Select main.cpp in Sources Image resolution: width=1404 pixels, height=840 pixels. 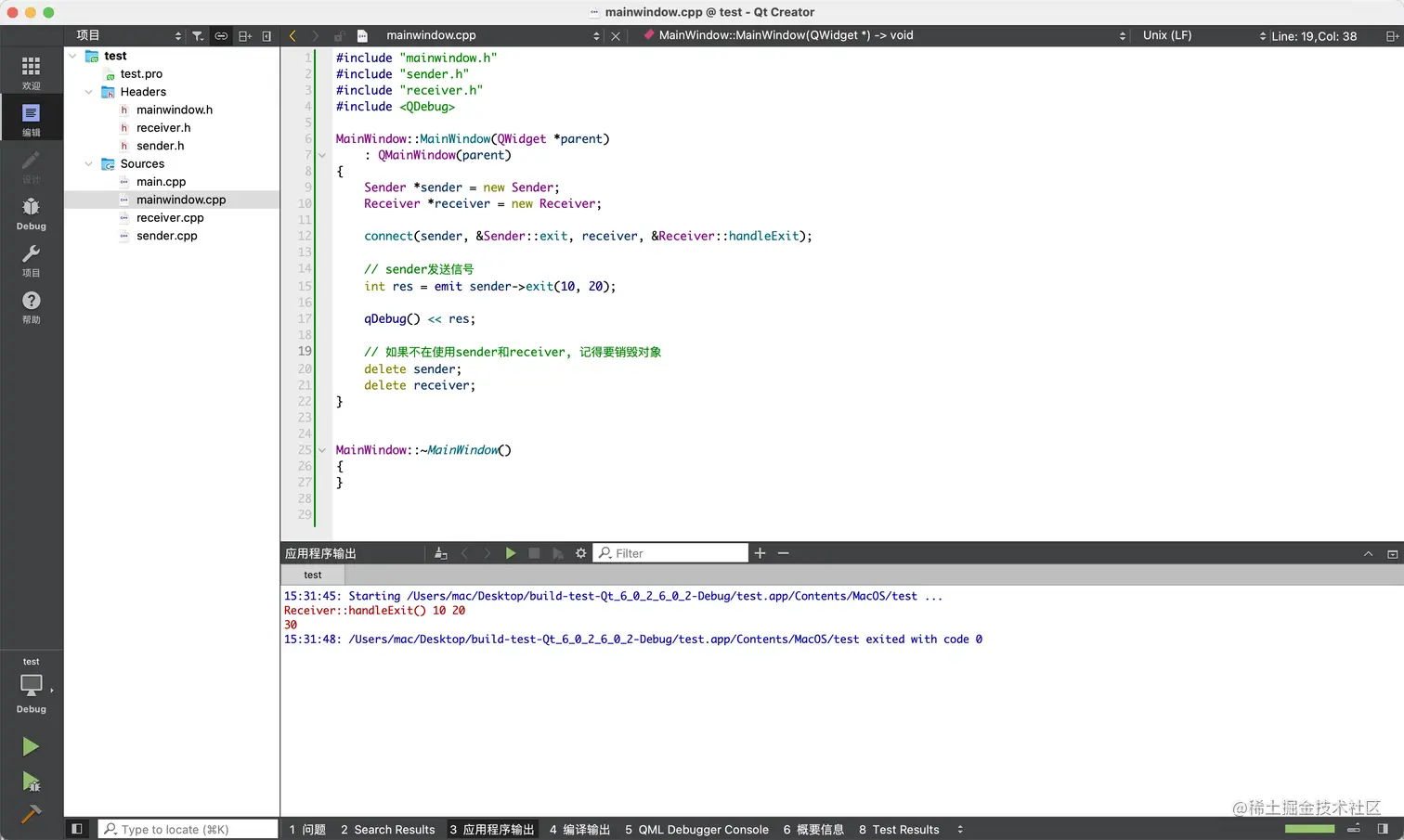pyautogui.click(x=161, y=182)
